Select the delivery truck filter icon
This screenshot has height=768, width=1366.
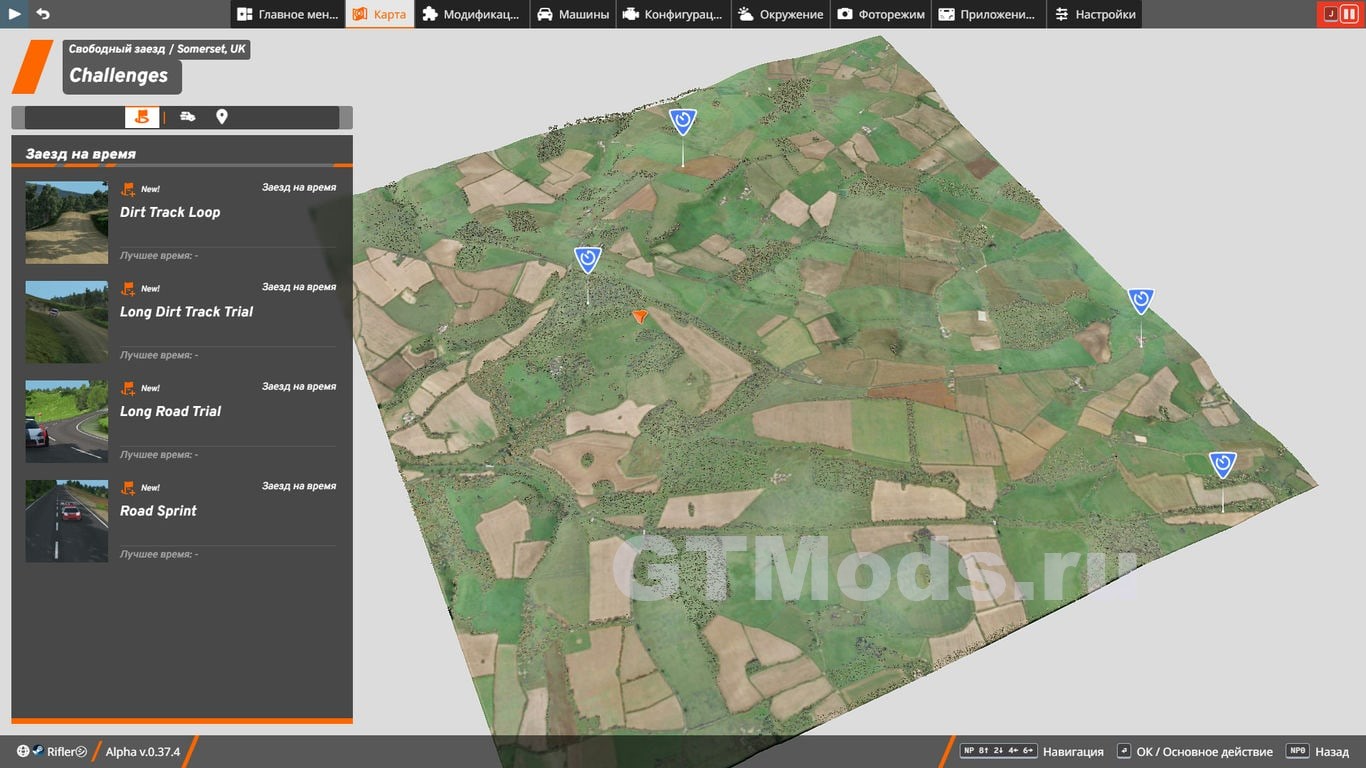(188, 117)
